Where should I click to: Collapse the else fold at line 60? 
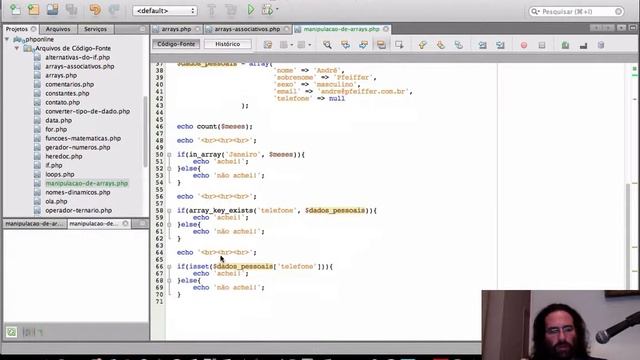click(x=169, y=224)
